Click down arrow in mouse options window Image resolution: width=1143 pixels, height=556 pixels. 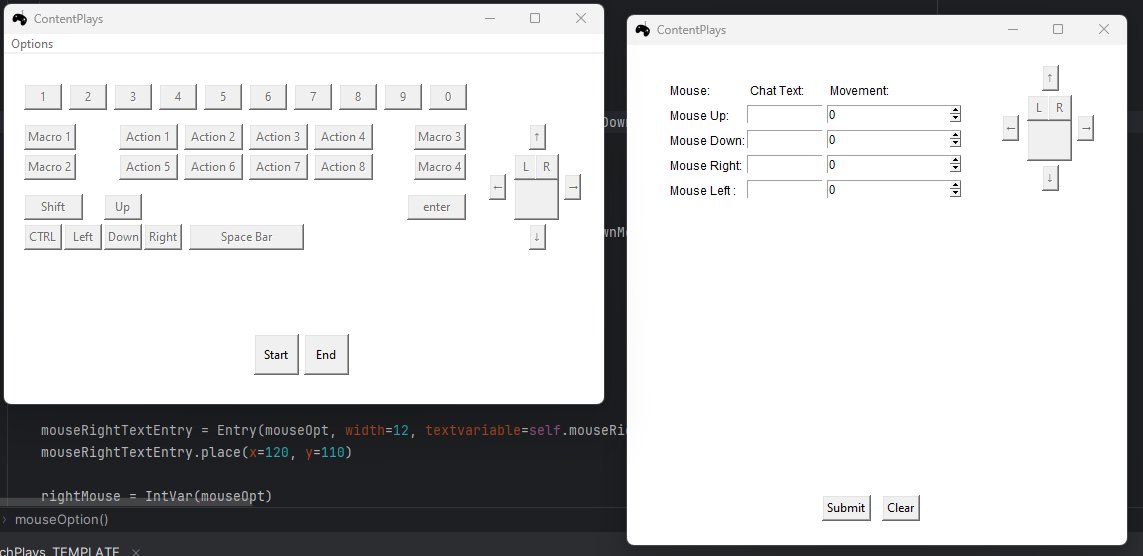click(x=1050, y=178)
